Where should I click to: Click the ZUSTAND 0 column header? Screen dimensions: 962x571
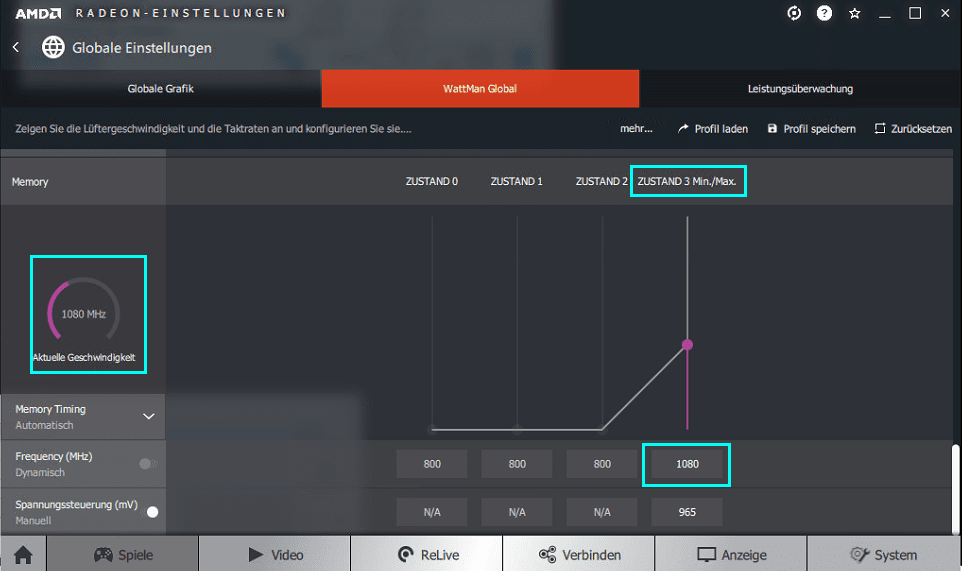[x=431, y=182]
